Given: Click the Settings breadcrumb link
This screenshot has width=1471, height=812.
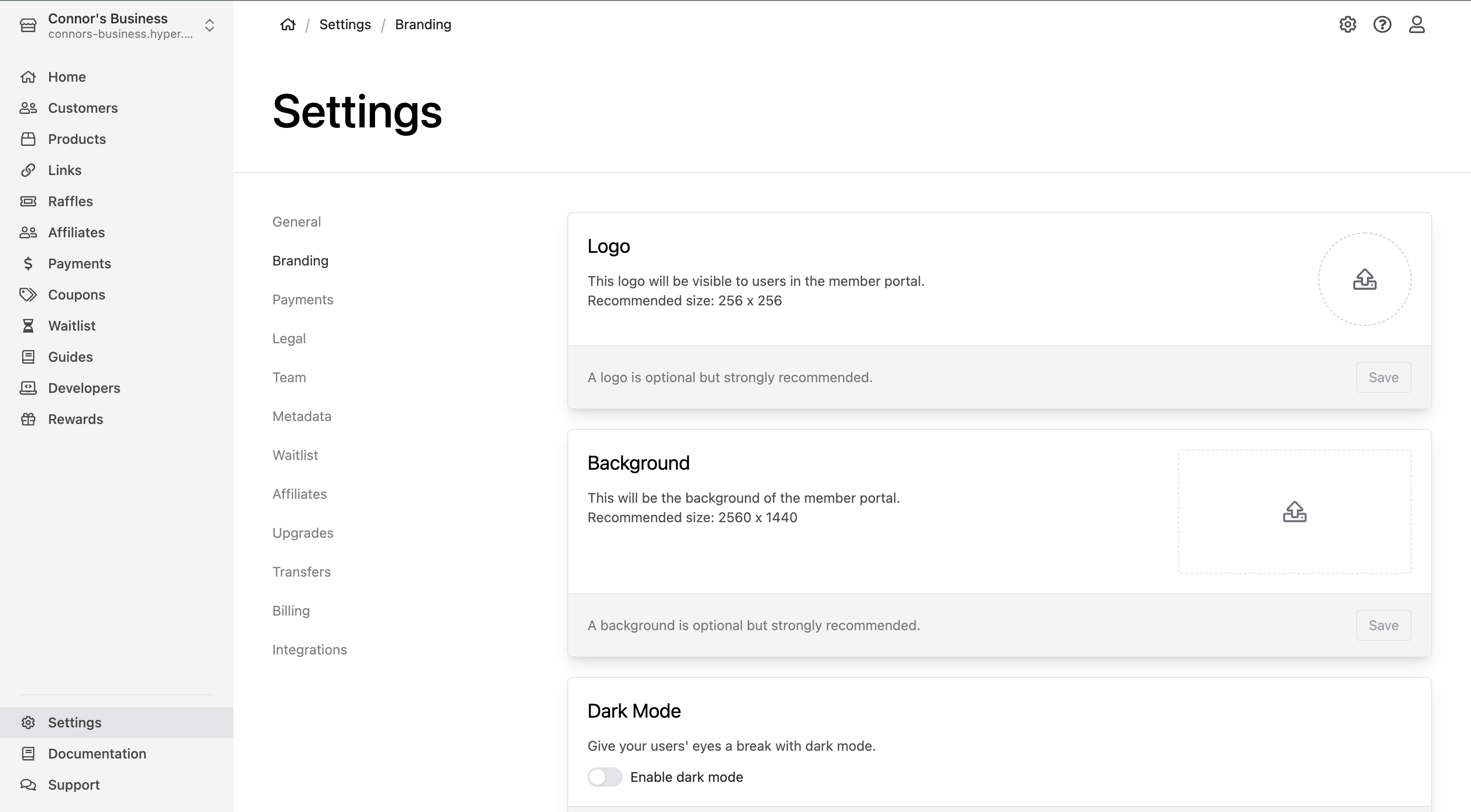Looking at the screenshot, I should point(345,24).
